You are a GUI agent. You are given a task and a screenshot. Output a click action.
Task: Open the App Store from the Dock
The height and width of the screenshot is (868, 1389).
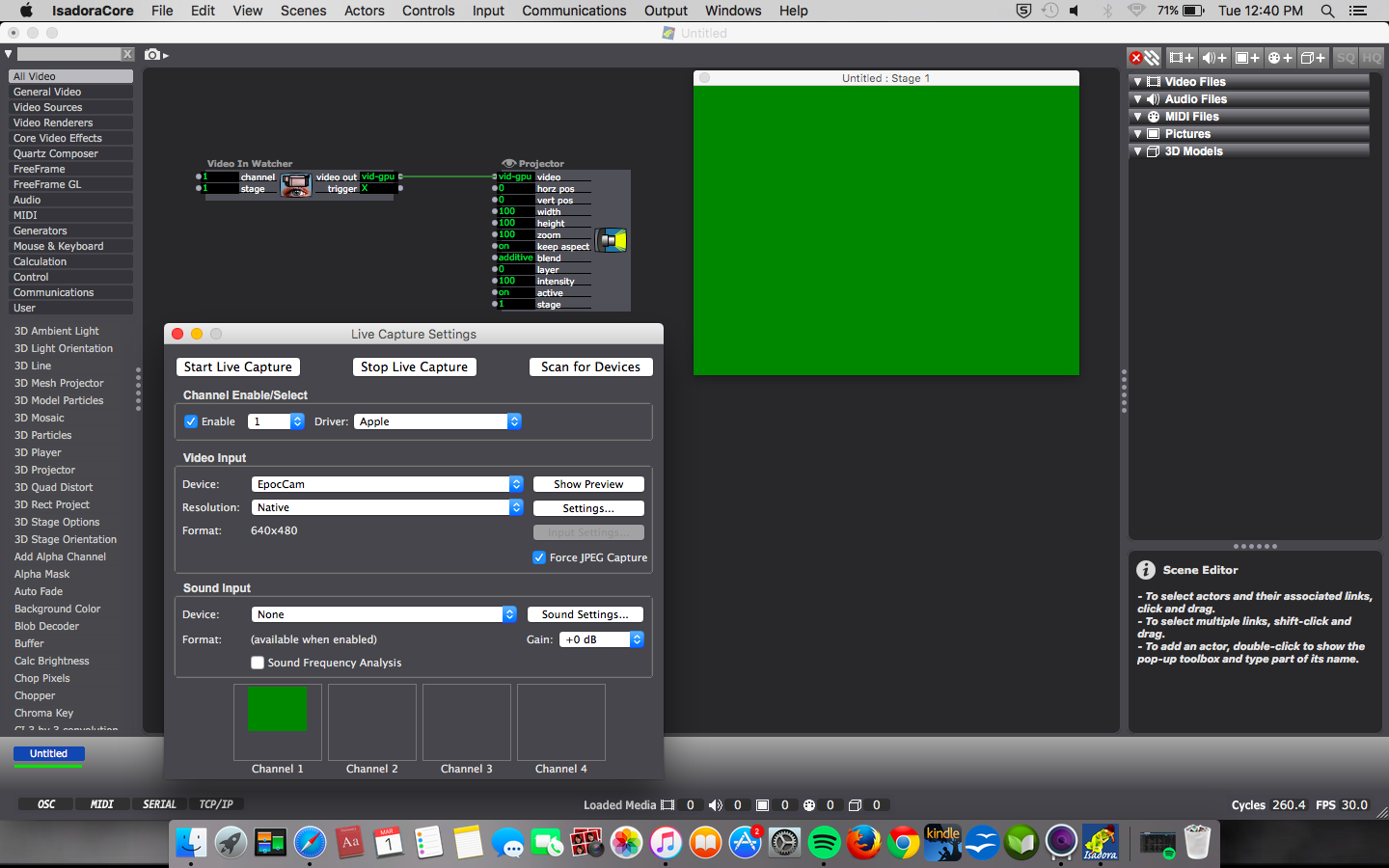point(745,843)
